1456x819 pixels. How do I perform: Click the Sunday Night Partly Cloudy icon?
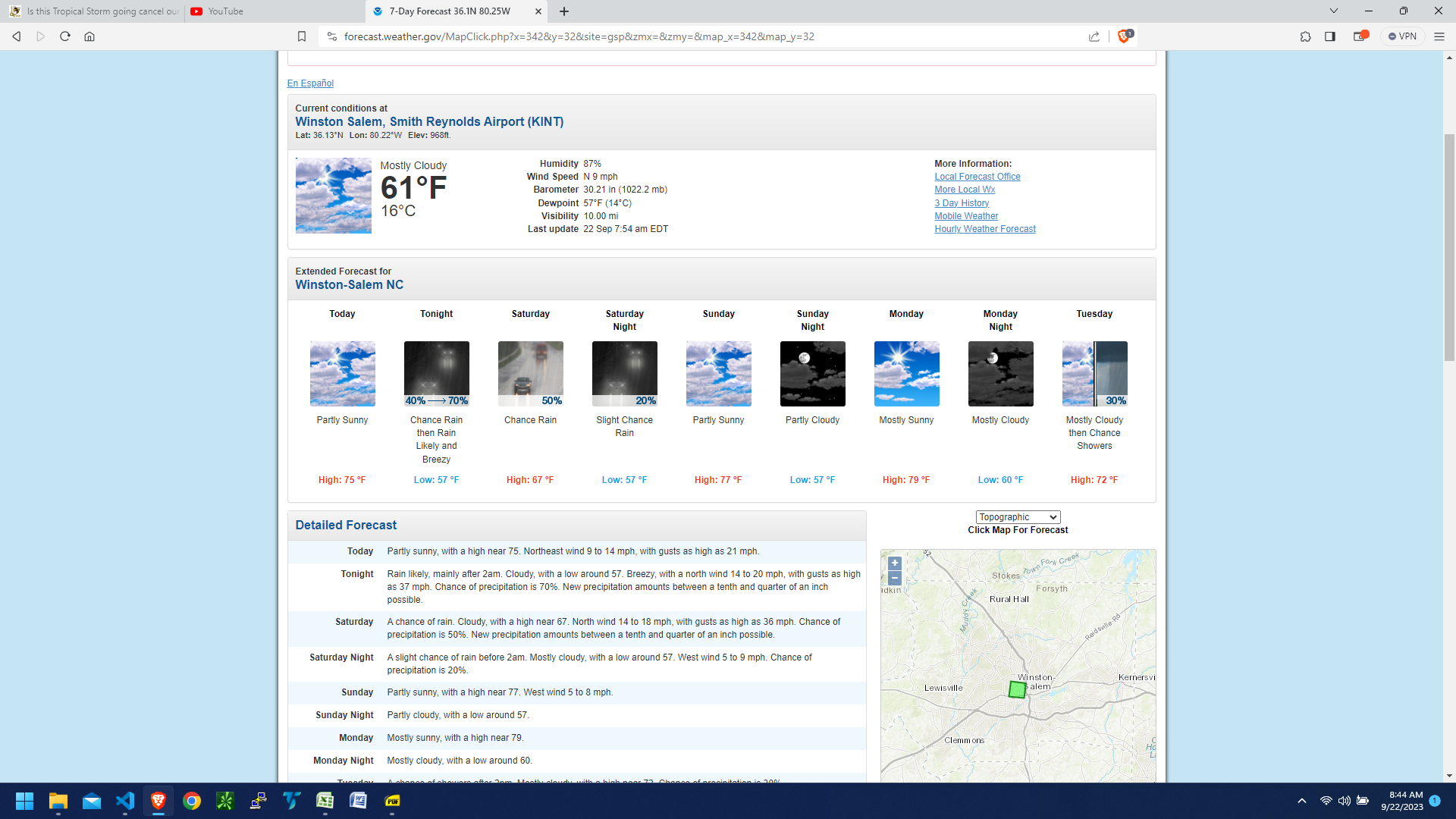click(813, 374)
